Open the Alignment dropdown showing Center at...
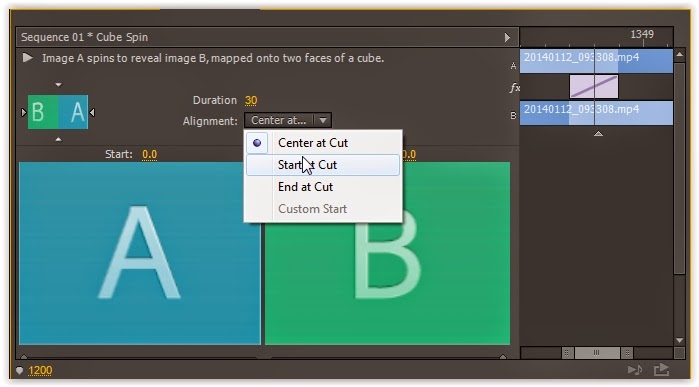Screen dimensions: 699x387 coord(288,120)
